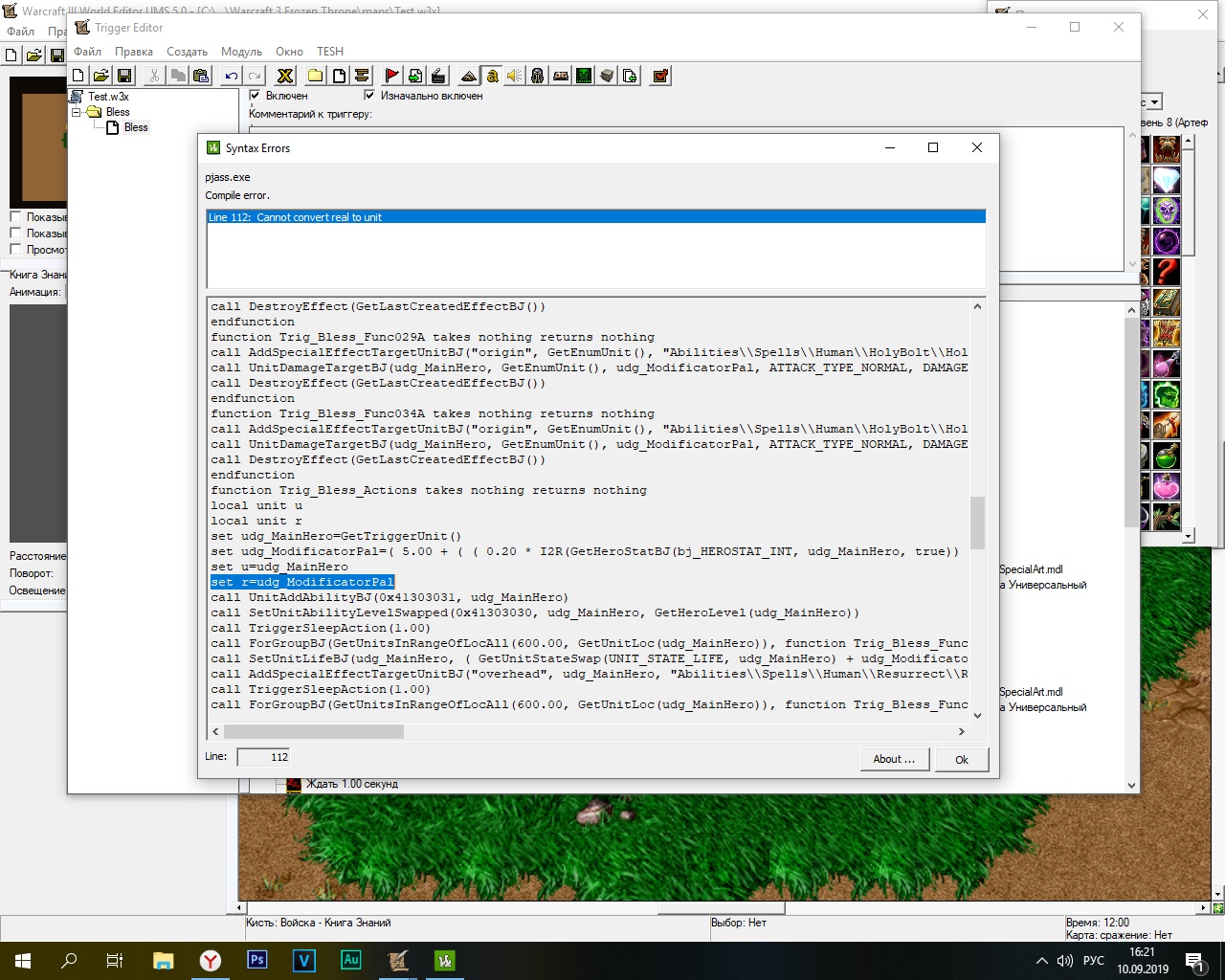
Task: Toggle 'Изначально включен' checkbox
Action: [x=369, y=96]
